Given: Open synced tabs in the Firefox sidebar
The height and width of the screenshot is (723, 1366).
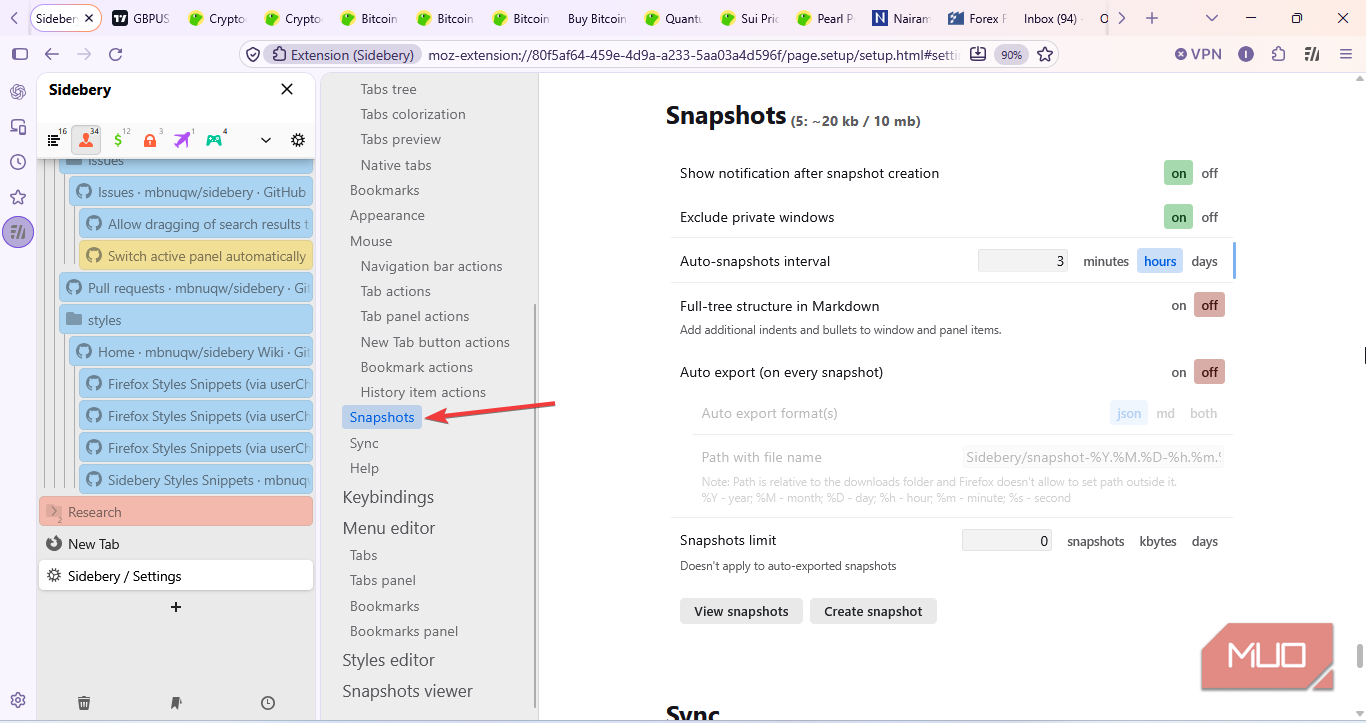Looking at the screenshot, I should (18, 127).
